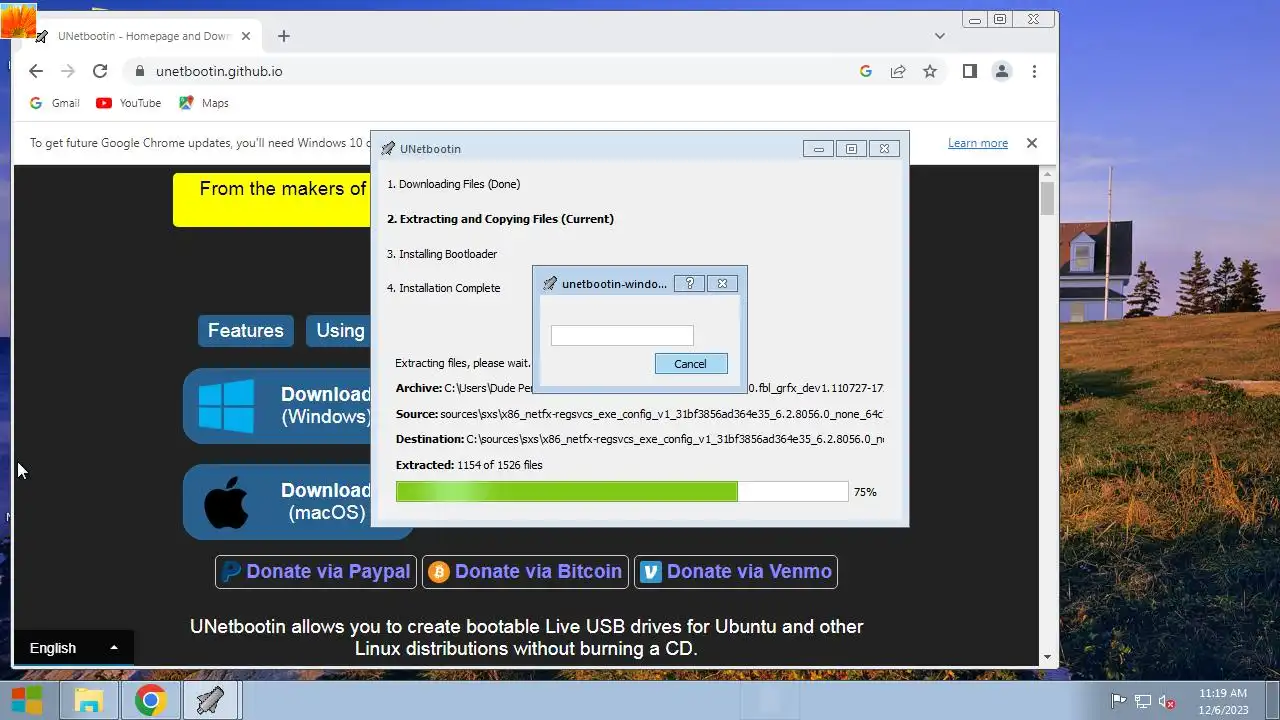Click the Download (Windows) button
The width and height of the screenshot is (1280, 720).
pos(277,405)
